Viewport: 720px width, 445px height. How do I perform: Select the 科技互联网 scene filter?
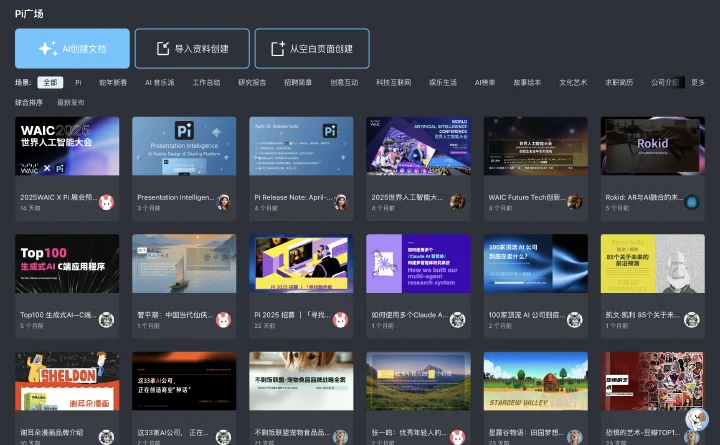(394, 83)
